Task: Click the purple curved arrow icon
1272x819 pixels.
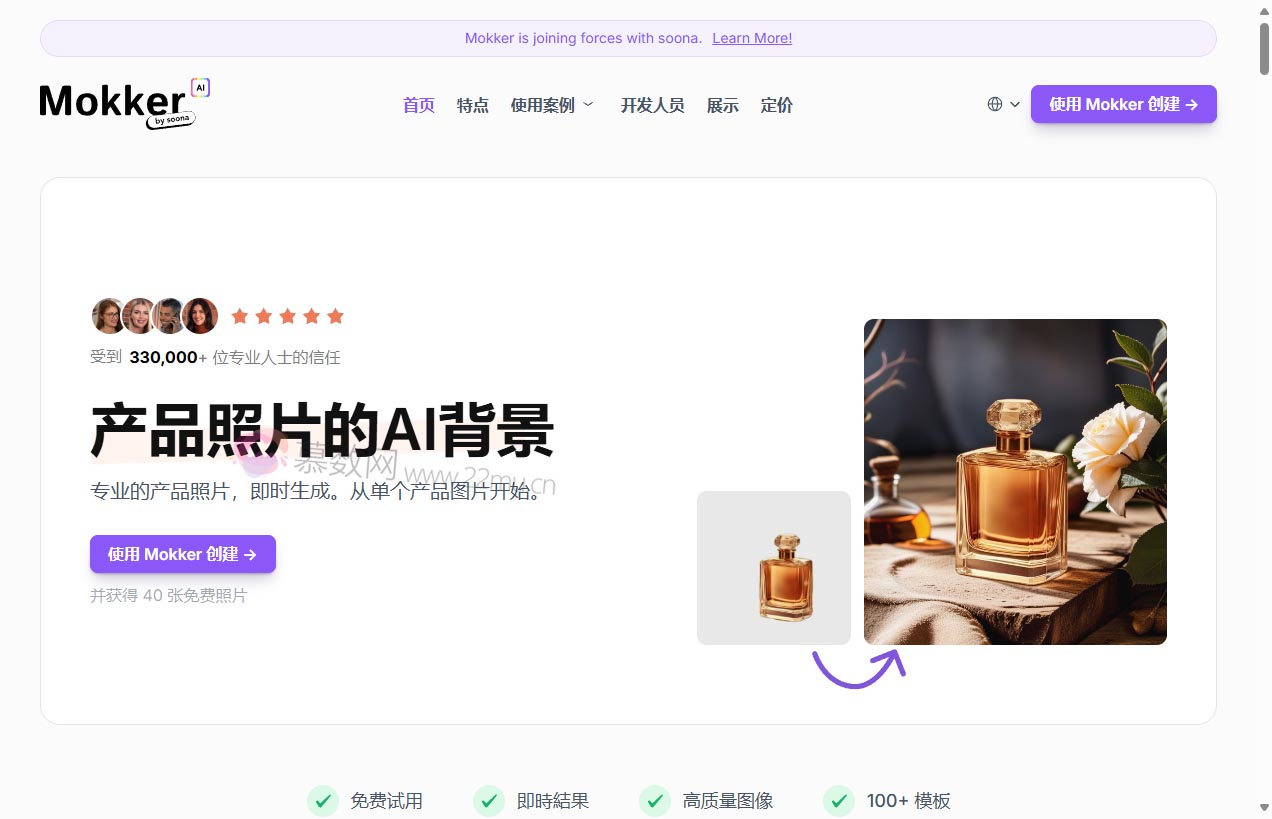Action: pyautogui.click(x=858, y=668)
